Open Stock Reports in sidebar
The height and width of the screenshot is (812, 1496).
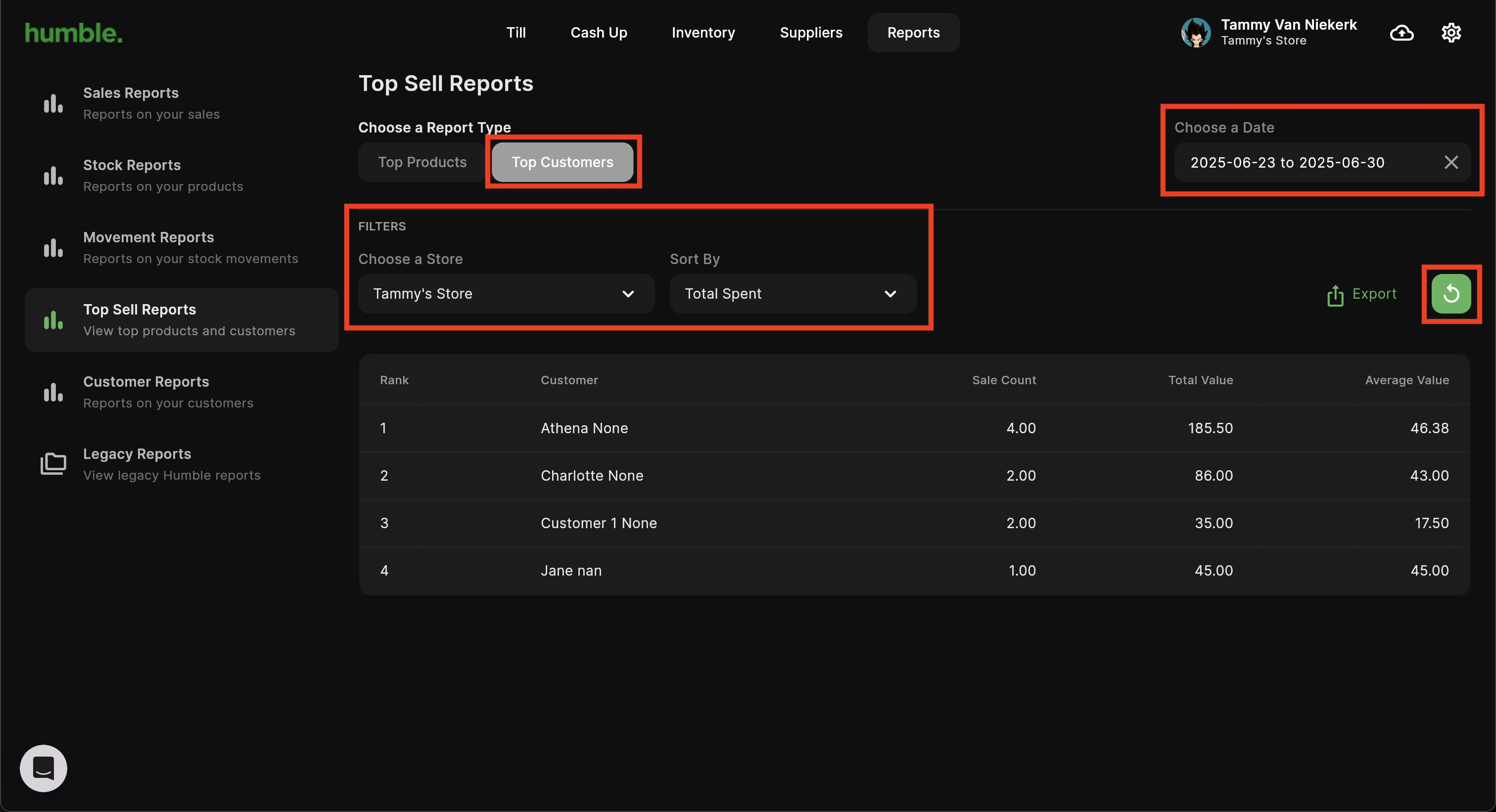tap(181, 175)
